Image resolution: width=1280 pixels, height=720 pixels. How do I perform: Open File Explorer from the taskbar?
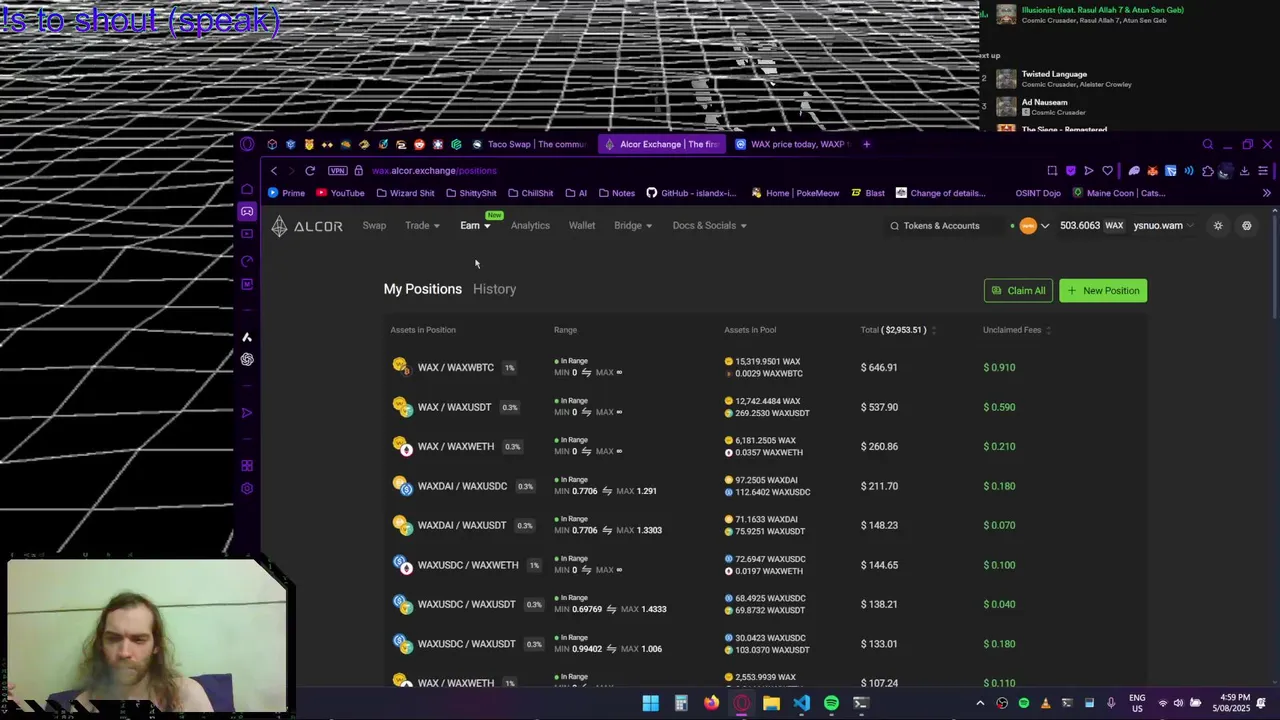coord(771,703)
